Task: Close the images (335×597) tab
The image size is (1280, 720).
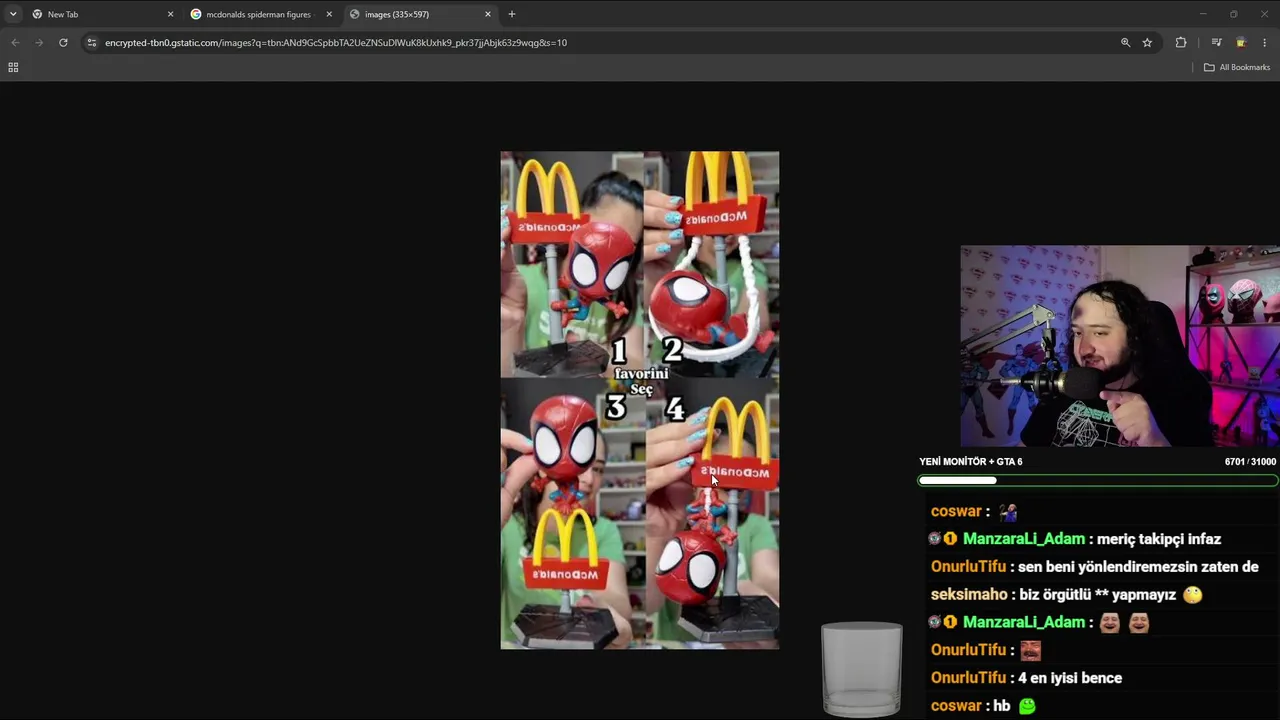Action: (x=488, y=14)
